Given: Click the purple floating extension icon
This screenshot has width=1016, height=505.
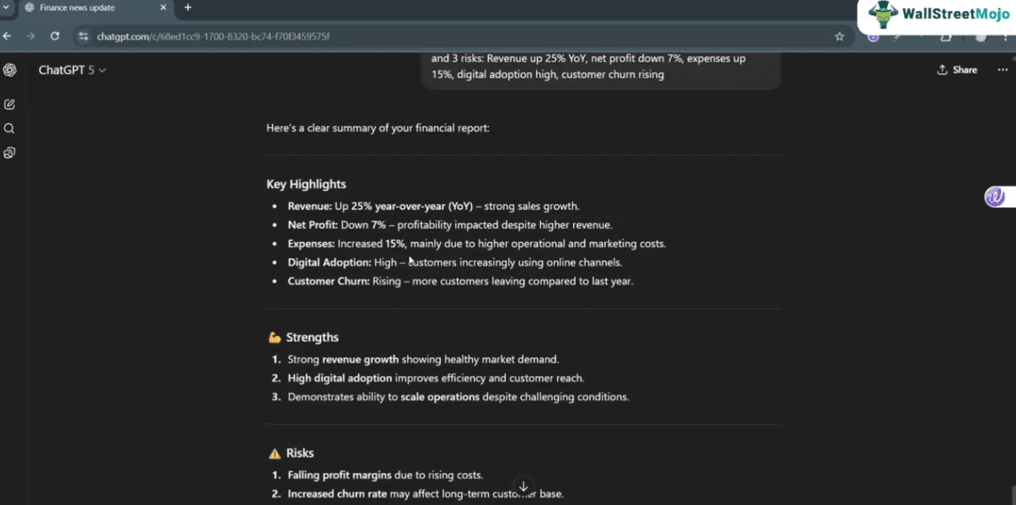Looking at the screenshot, I should [x=994, y=197].
